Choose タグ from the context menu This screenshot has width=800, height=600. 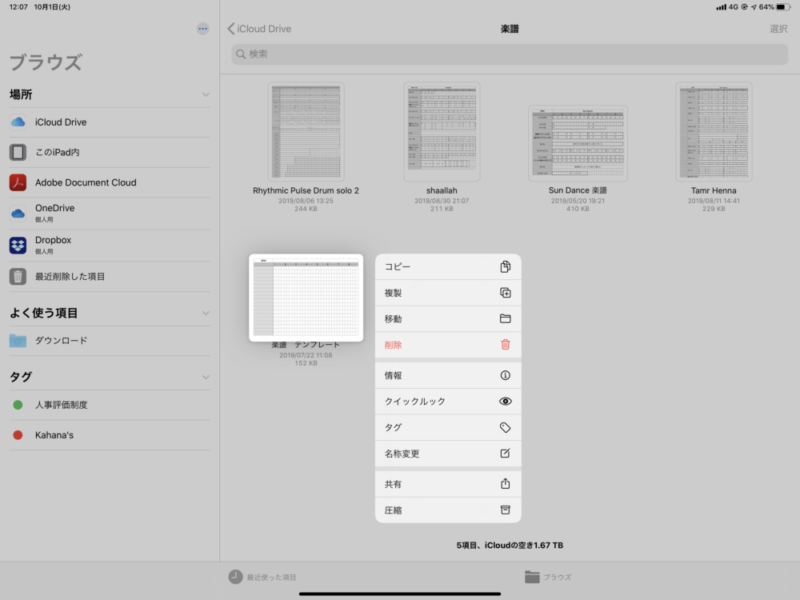(x=448, y=428)
